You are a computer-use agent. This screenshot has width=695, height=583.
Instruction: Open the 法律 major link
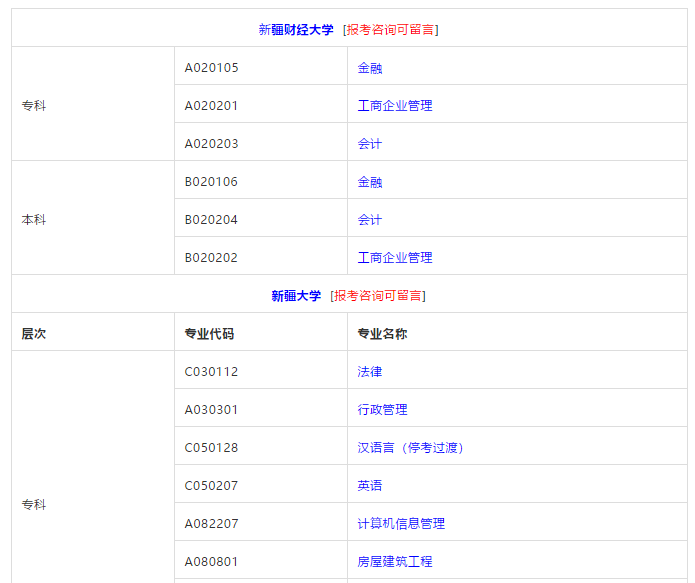(370, 372)
